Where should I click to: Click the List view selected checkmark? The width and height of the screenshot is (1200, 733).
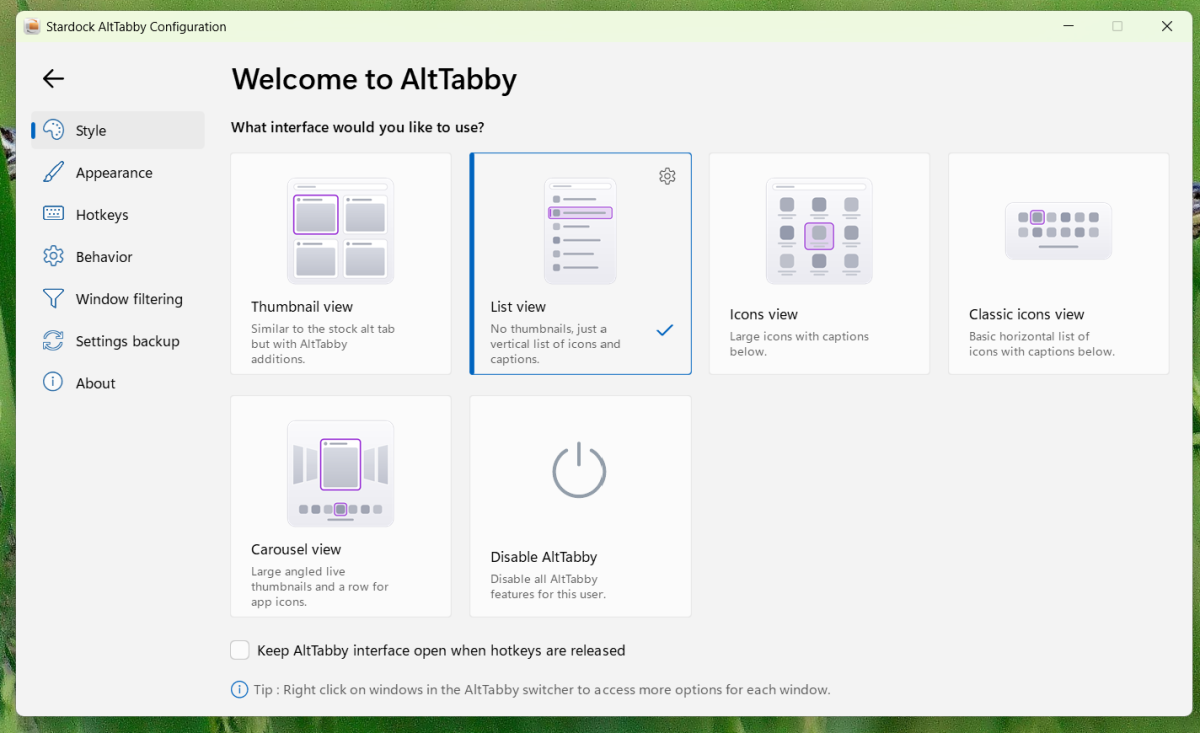(665, 330)
